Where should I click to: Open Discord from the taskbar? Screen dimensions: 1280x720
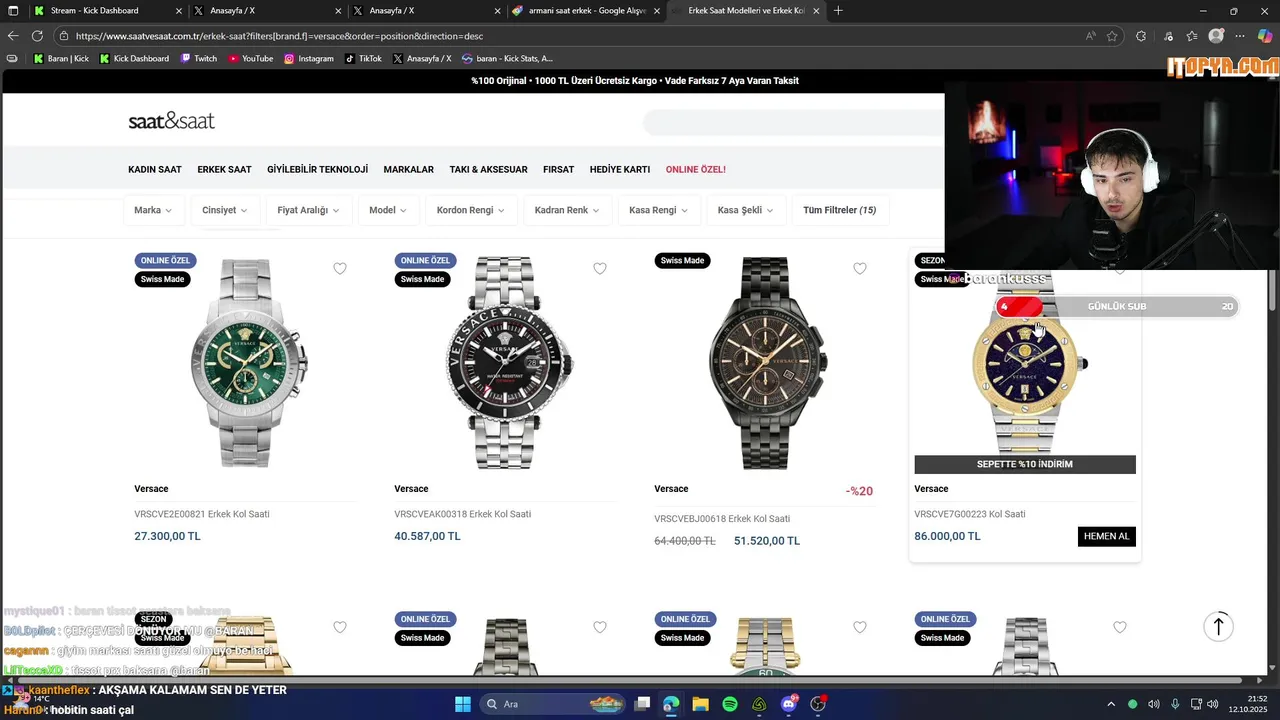(789, 704)
